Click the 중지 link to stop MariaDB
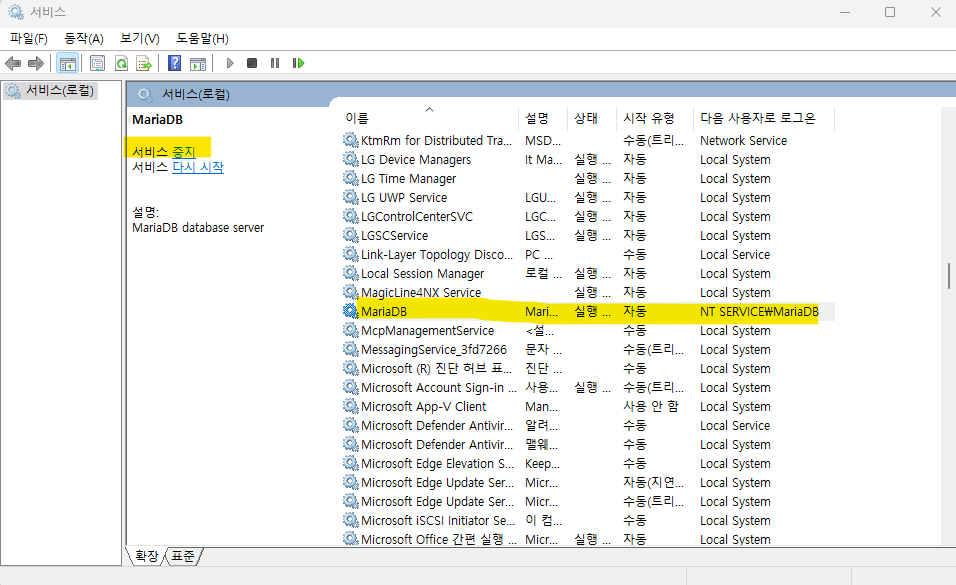 184,151
